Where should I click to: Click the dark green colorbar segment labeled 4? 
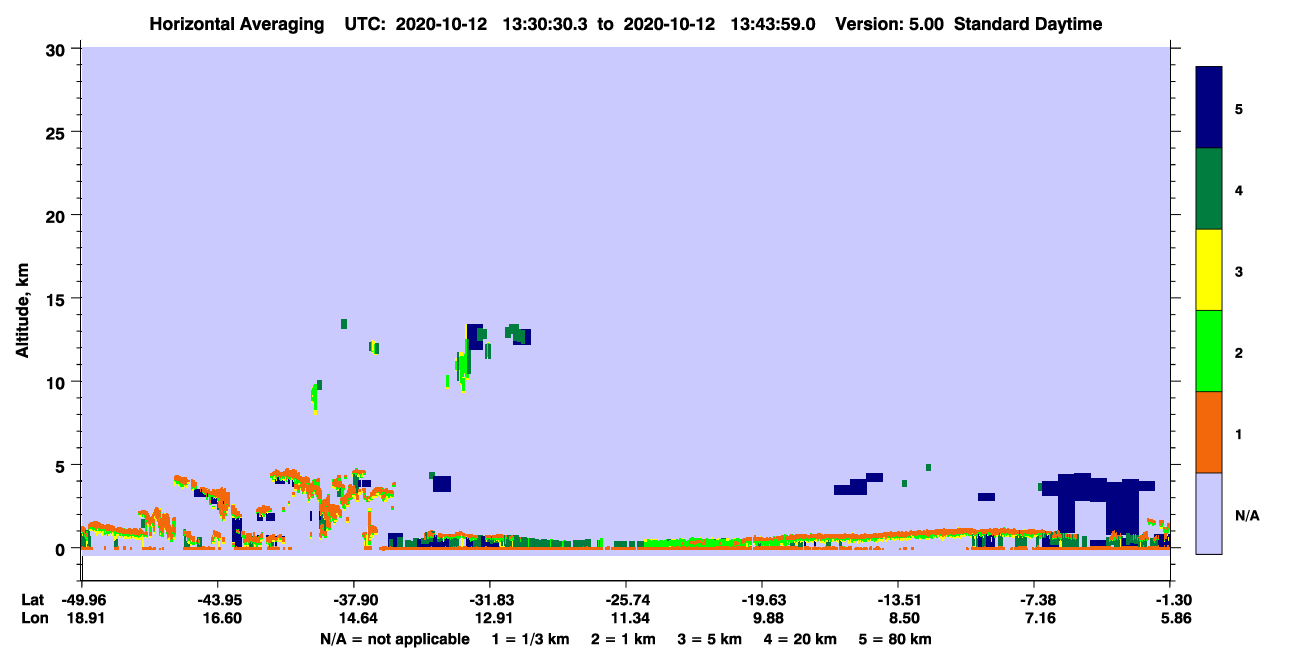[1209, 189]
